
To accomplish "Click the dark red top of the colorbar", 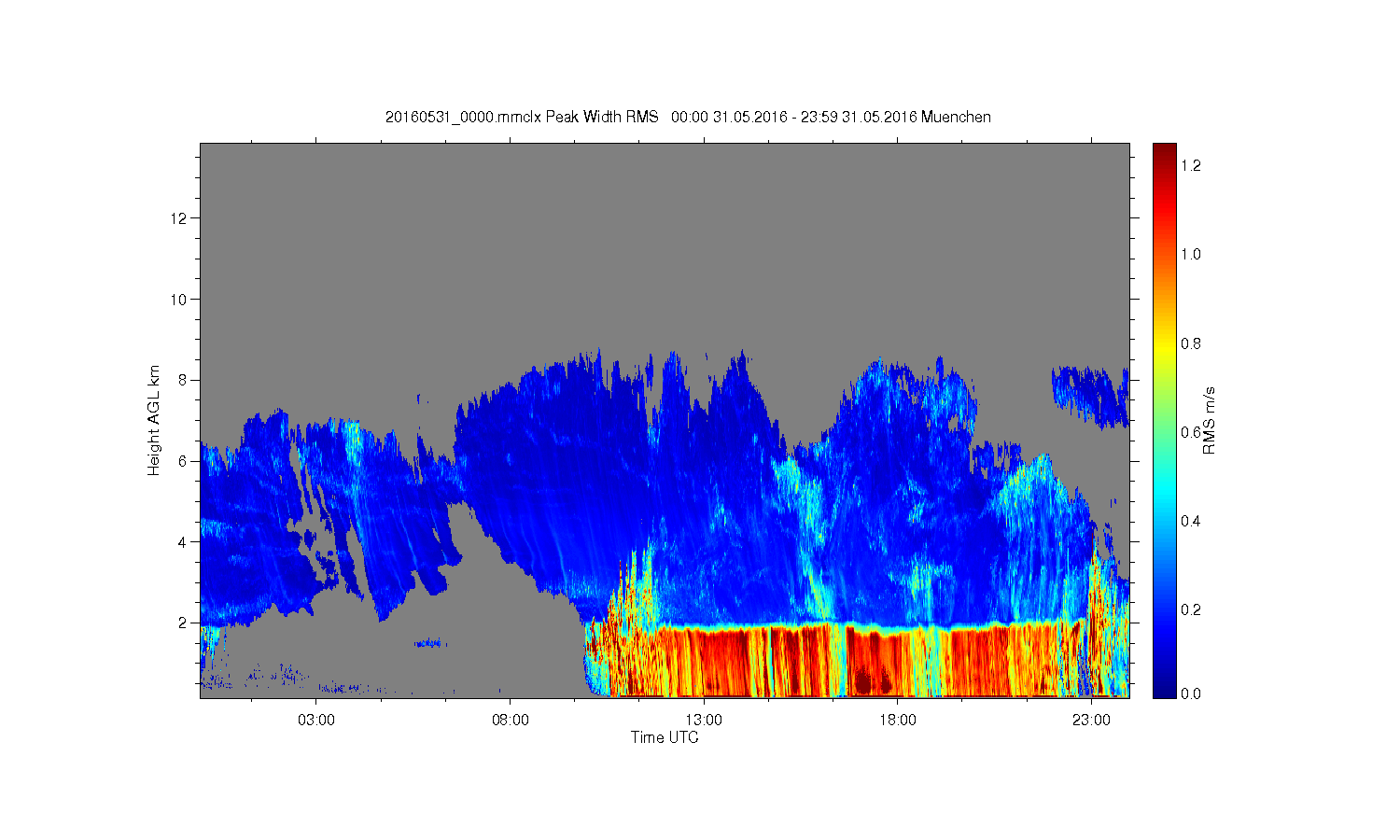I will [x=1164, y=154].
